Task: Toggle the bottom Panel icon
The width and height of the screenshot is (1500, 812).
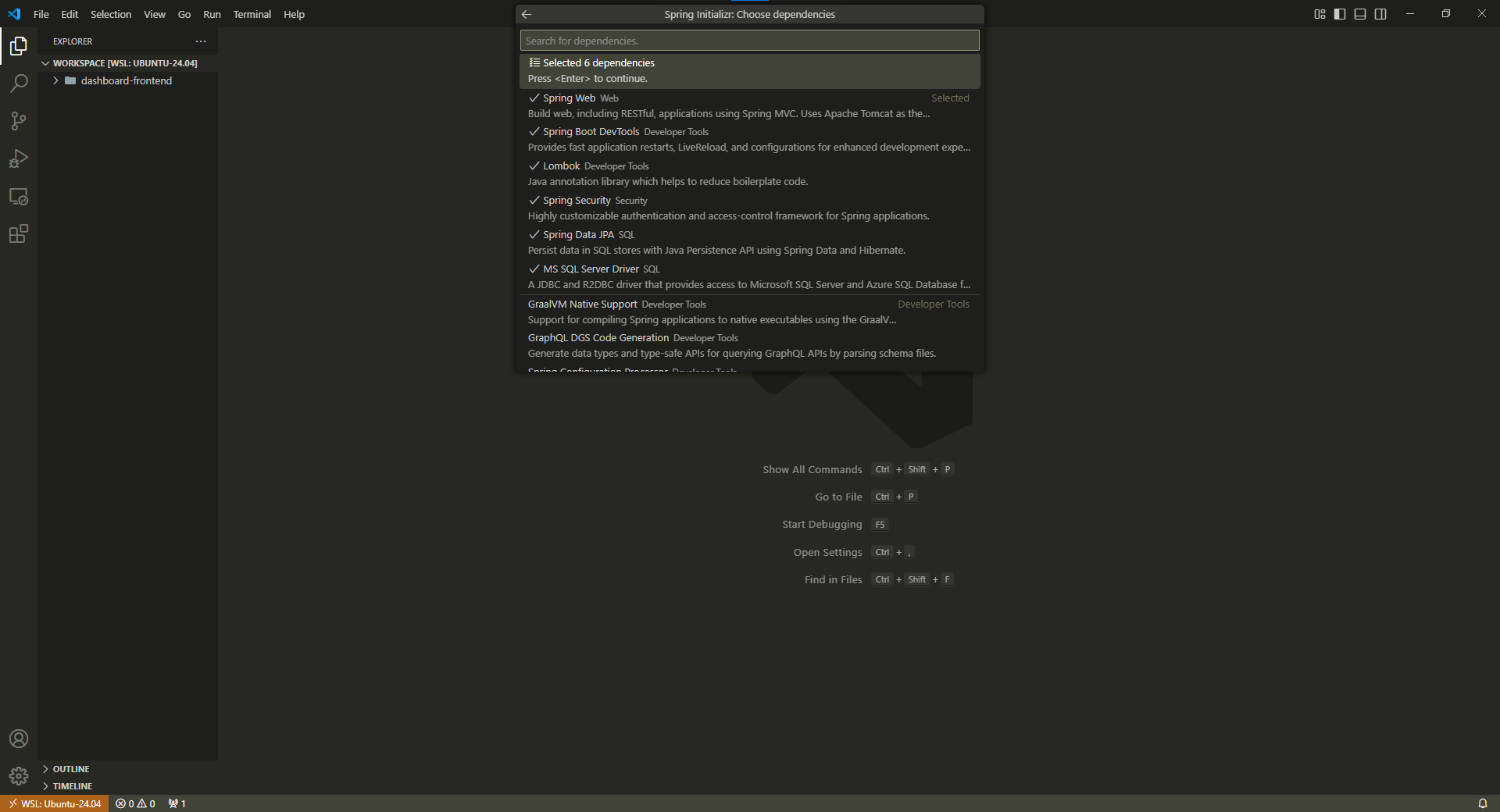Action: pyautogui.click(x=1360, y=14)
